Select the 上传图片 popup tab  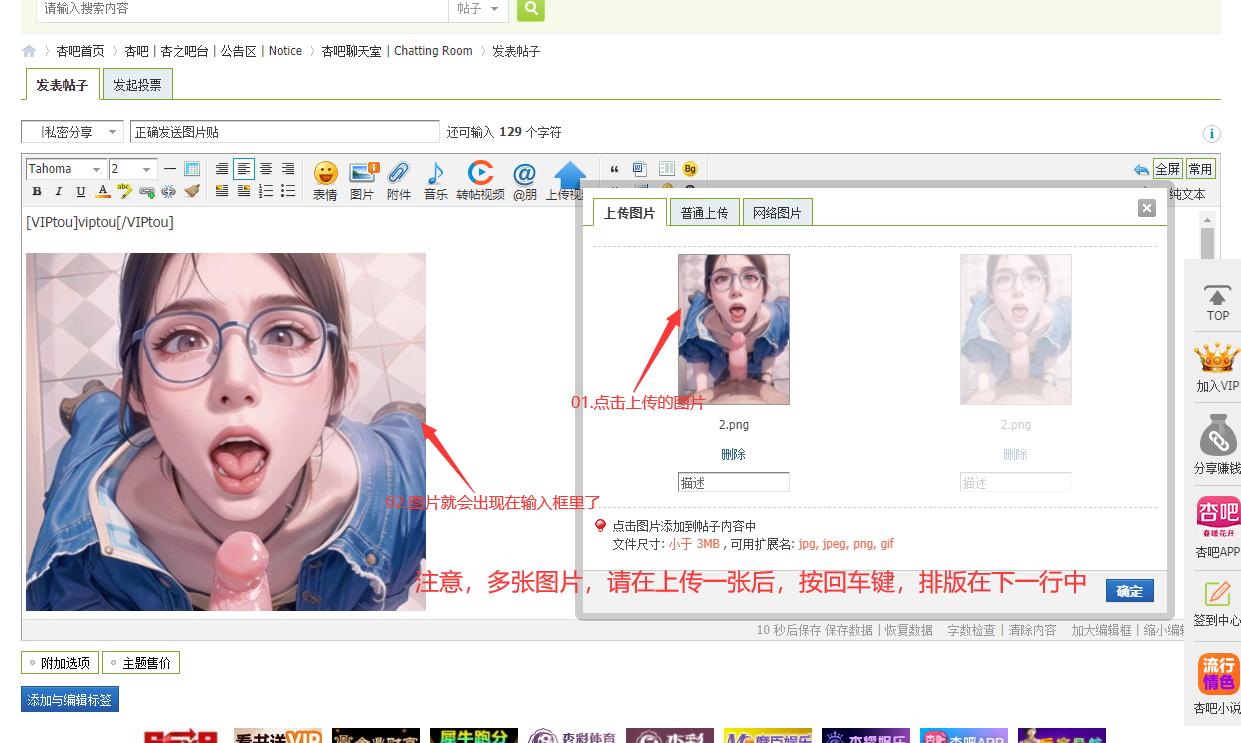629,213
